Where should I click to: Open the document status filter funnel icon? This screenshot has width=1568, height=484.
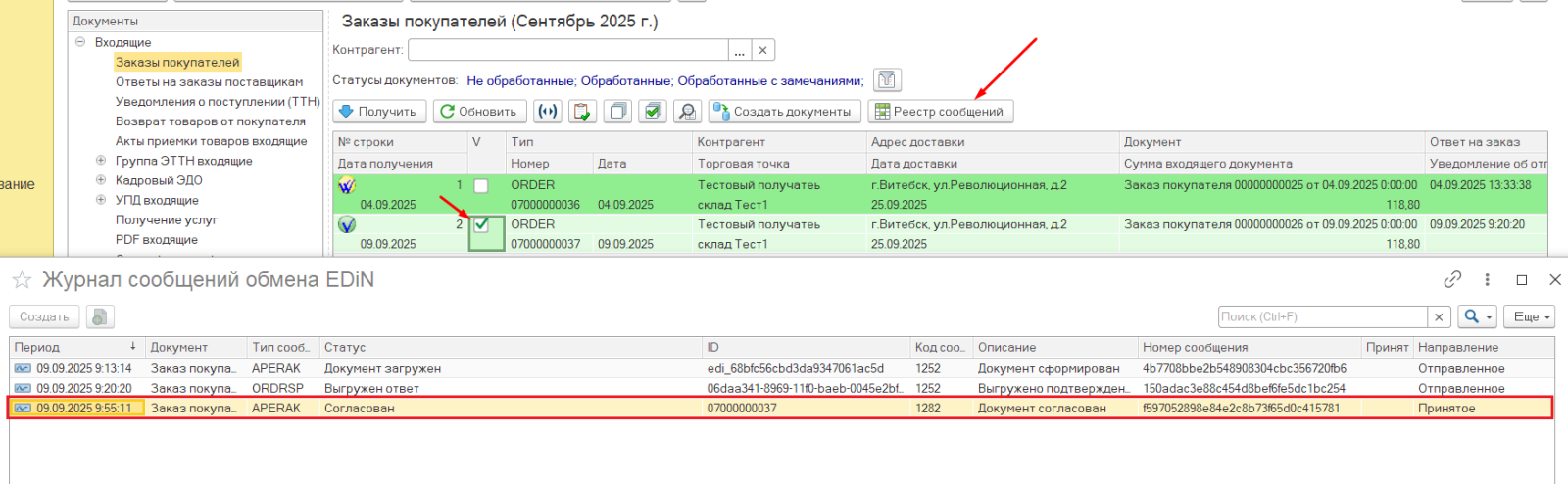(x=887, y=80)
